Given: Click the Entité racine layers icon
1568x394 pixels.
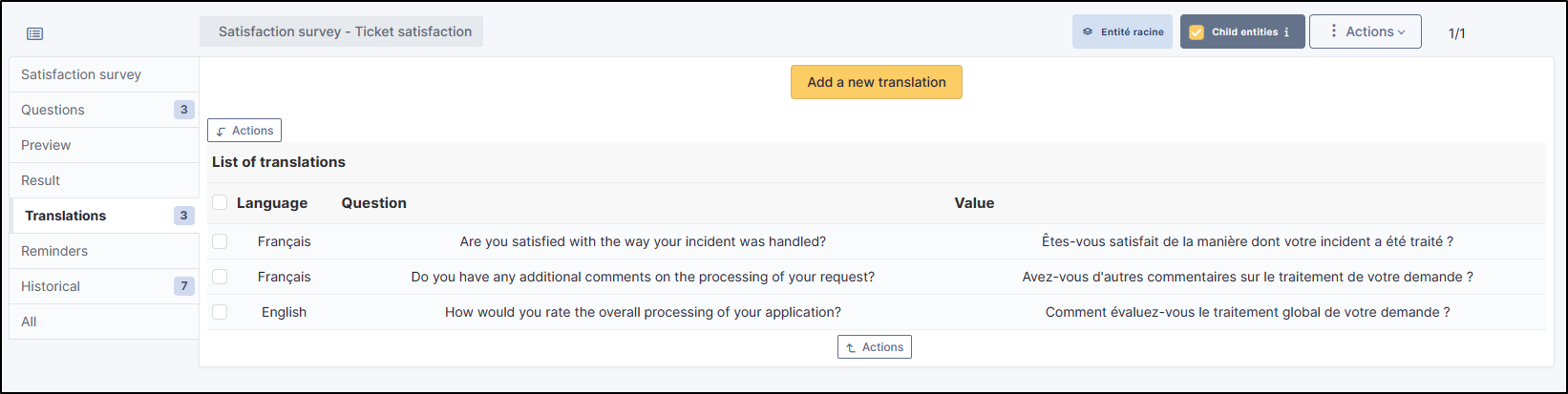Looking at the screenshot, I should click(1087, 31).
